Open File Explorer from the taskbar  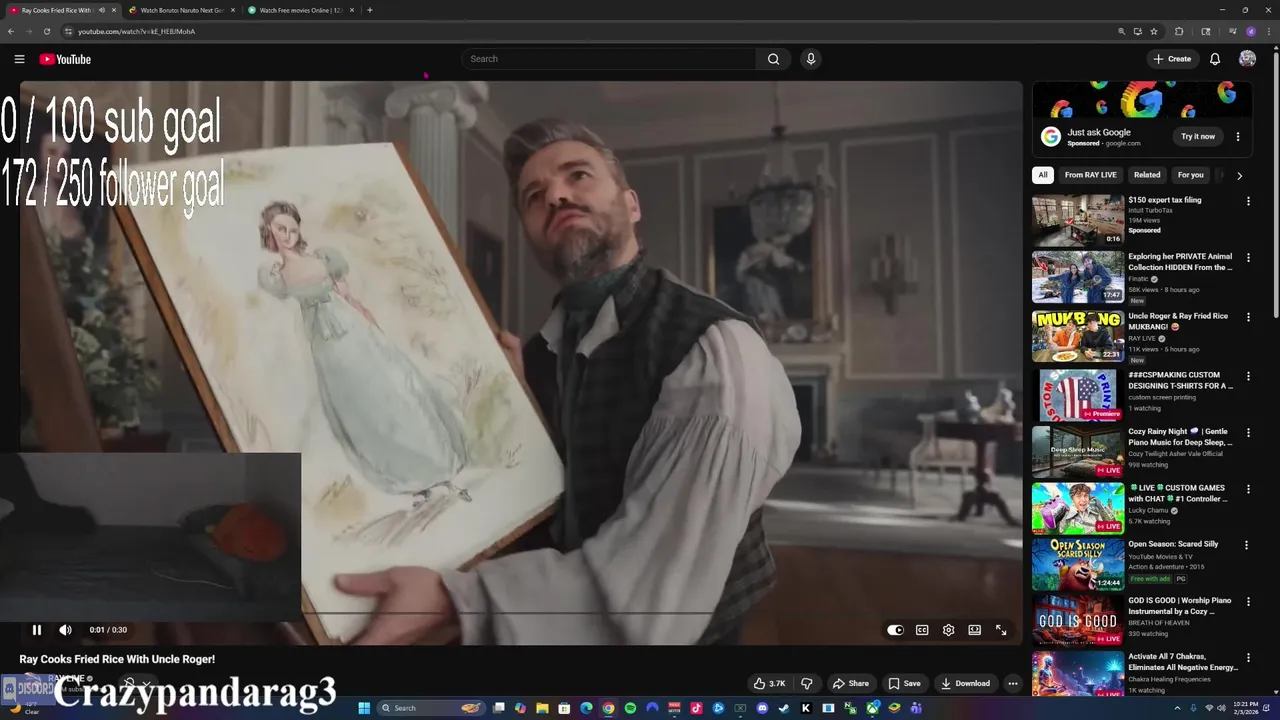tap(542, 708)
